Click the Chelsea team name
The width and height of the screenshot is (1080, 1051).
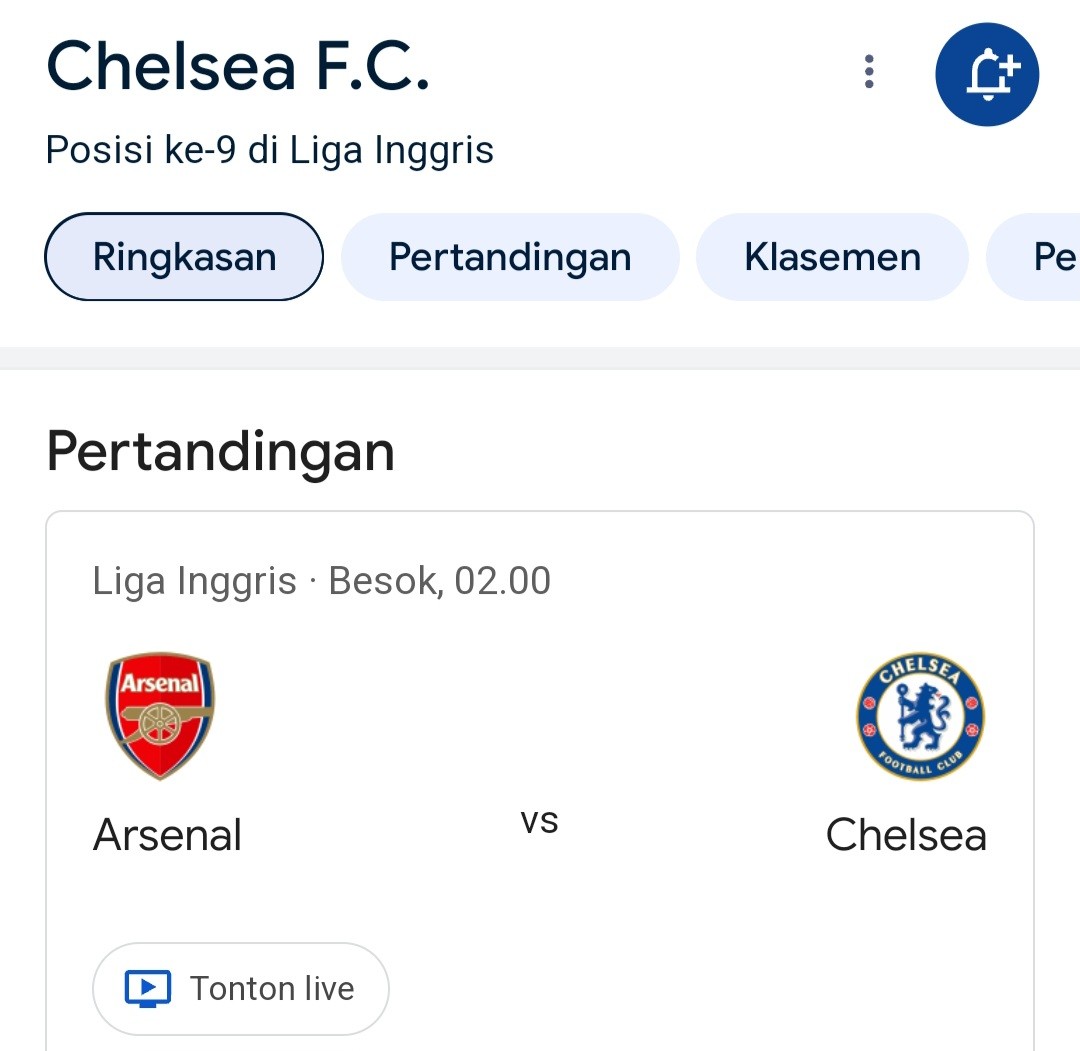906,835
